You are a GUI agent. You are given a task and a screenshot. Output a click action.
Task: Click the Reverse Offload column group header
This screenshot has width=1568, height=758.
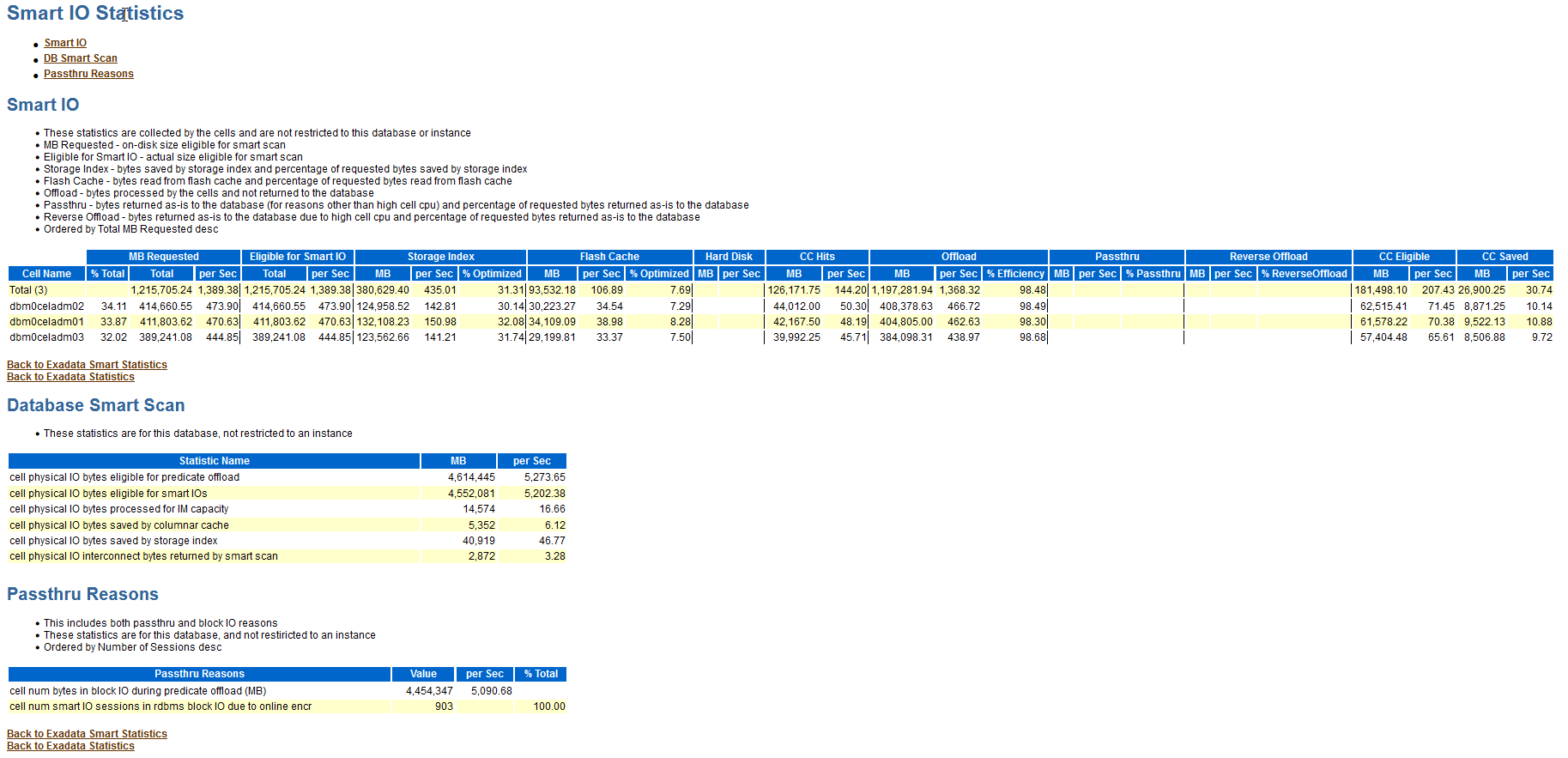click(x=1268, y=257)
